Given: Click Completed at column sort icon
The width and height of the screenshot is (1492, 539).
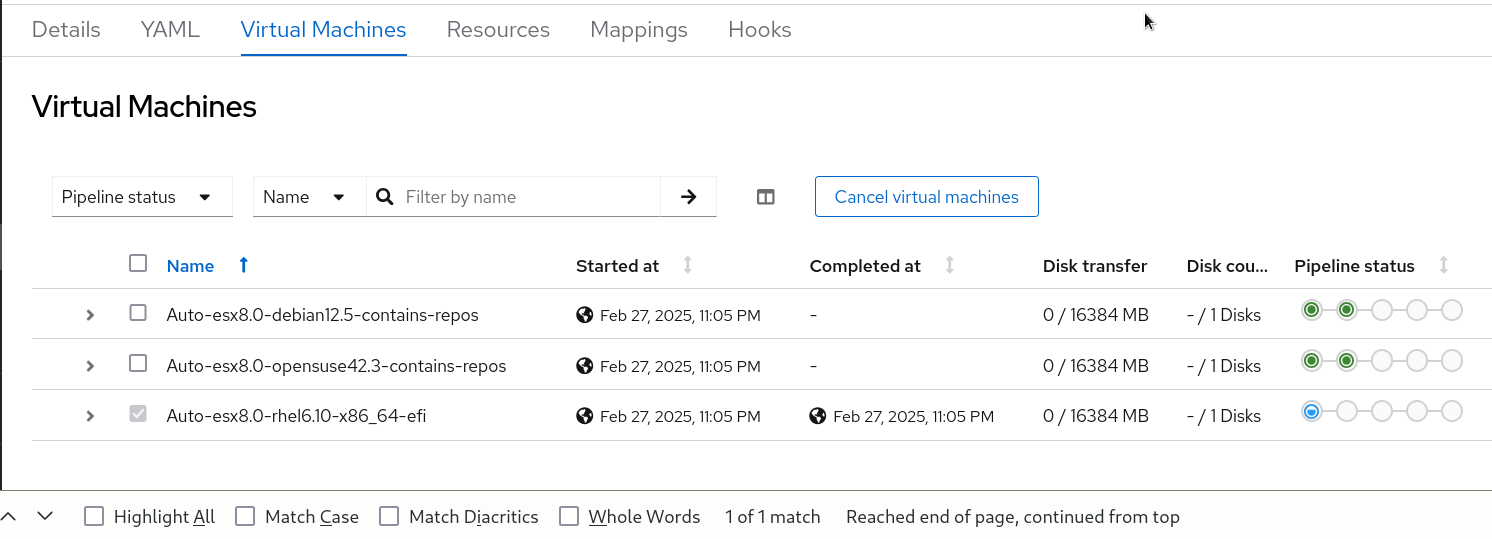Looking at the screenshot, I should point(950,265).
